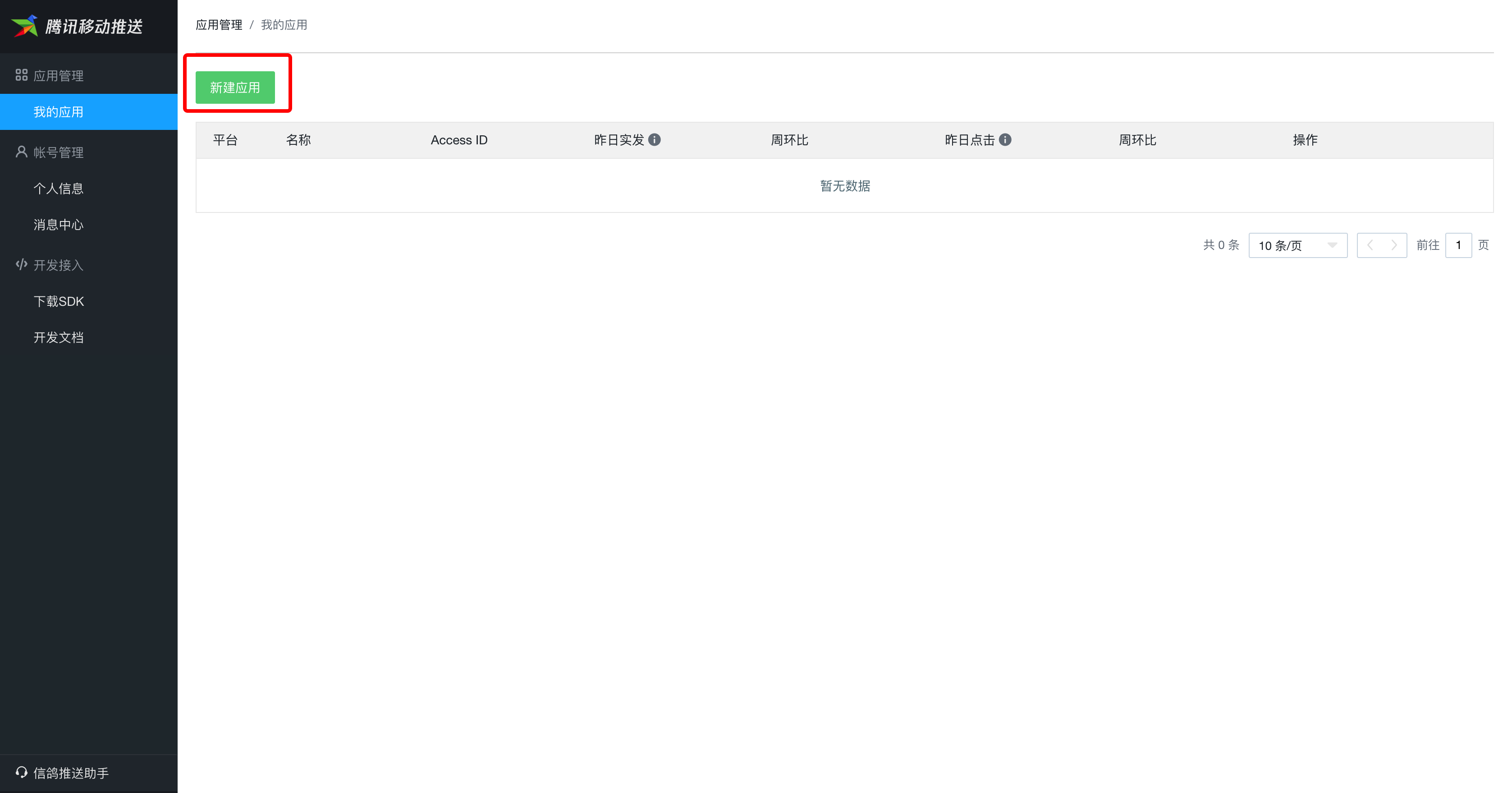
Task: Click 应用管理 breadcrumb link
Action: pos(218,25)
